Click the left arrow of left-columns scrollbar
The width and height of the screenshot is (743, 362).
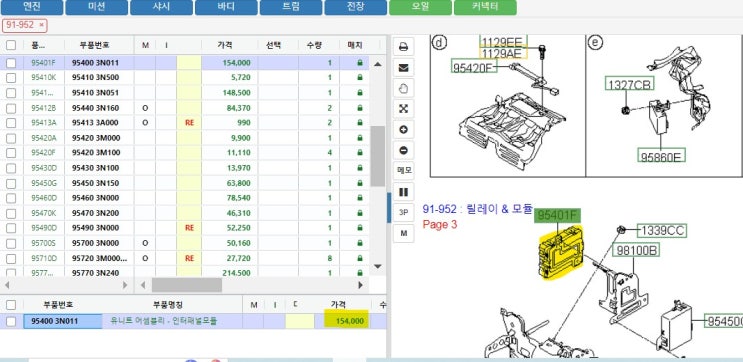point(6,285)
